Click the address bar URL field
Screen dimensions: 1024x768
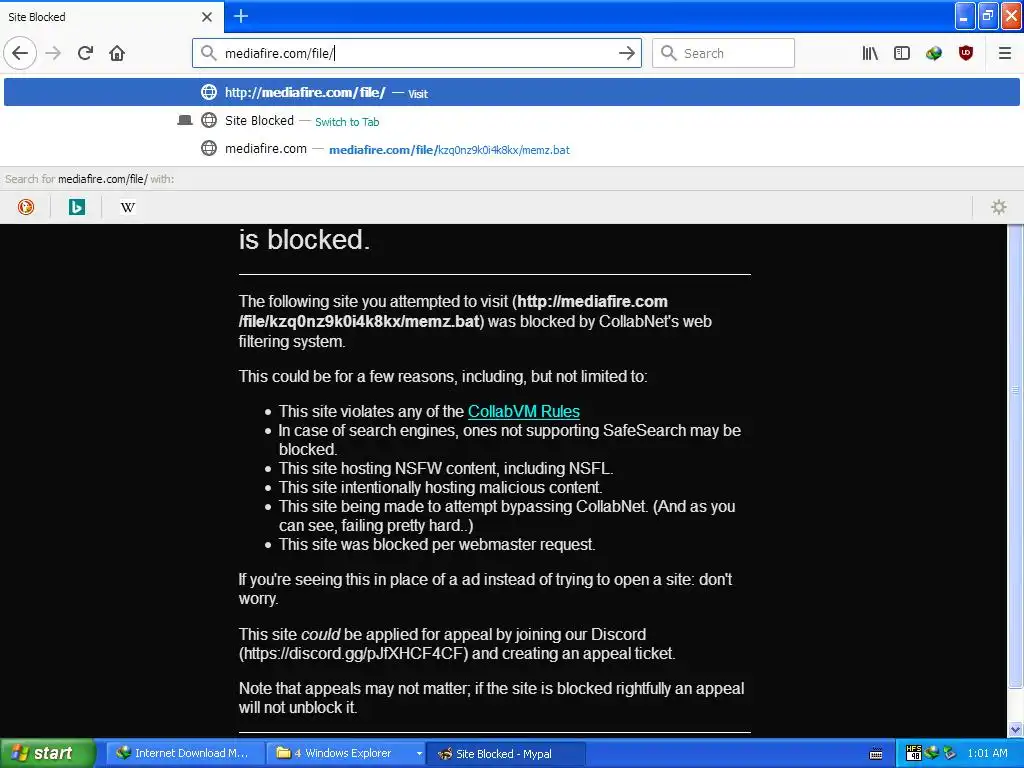point(418,53)
